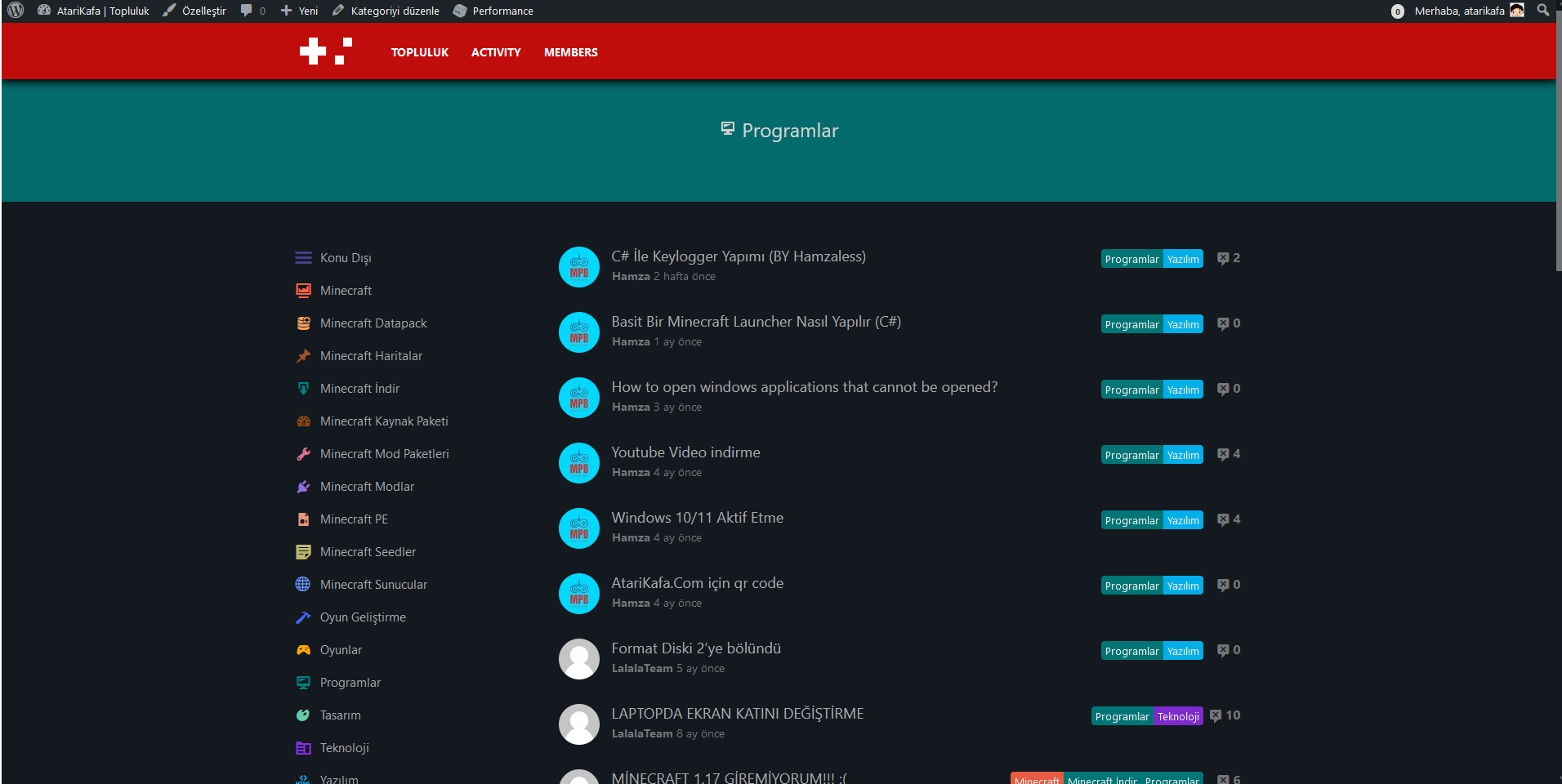Open the Merhaba, atarikafa account menu
The image size is (1562, 784).
[x=1459, y=11]
